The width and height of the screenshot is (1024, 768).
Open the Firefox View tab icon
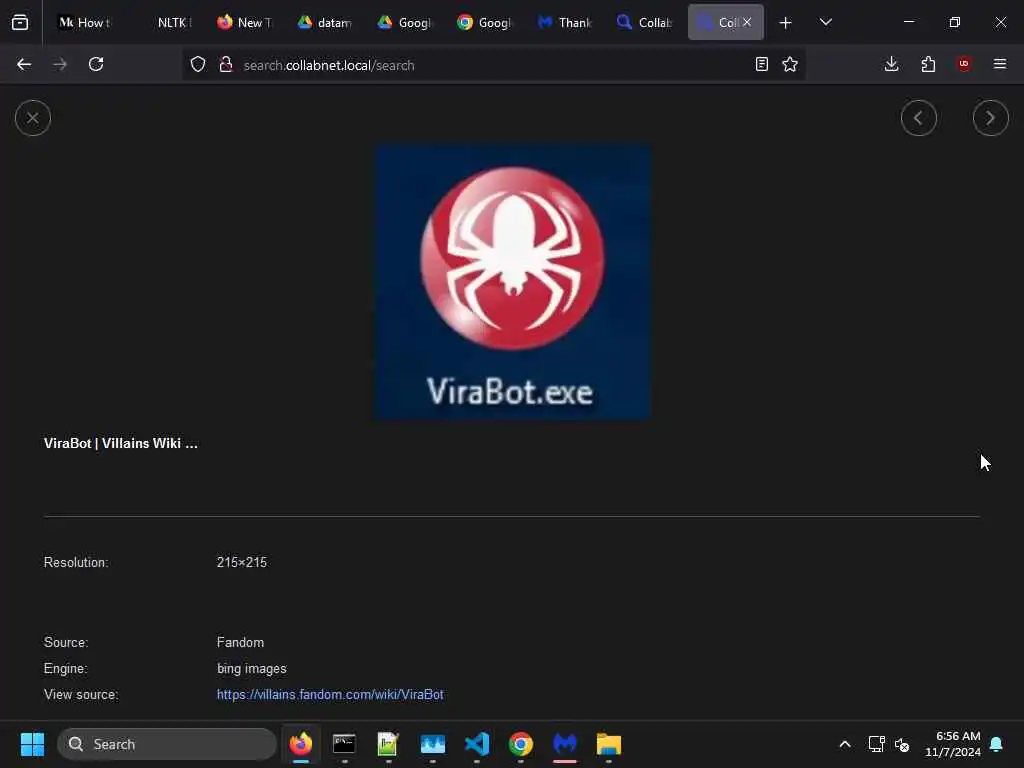coord(20,22)
